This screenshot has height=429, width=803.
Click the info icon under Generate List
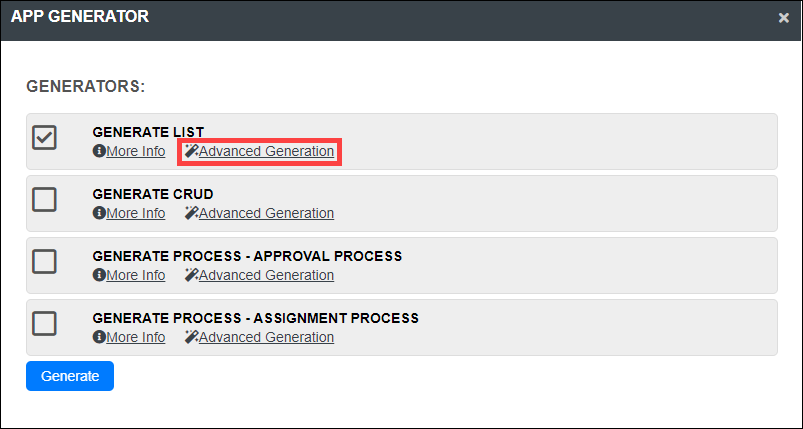tap(99, 152)
